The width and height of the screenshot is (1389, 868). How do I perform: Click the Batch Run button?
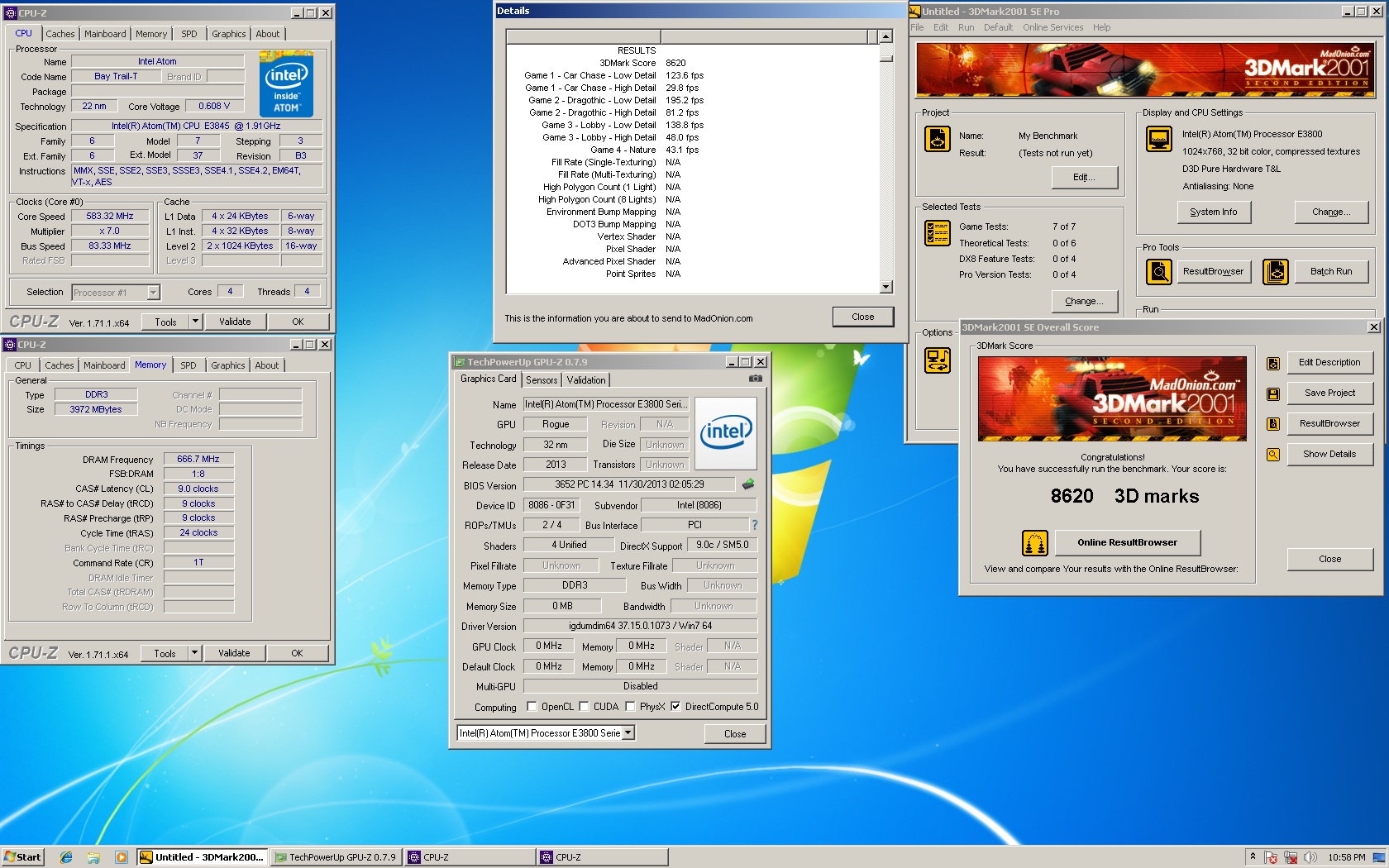1331,271
